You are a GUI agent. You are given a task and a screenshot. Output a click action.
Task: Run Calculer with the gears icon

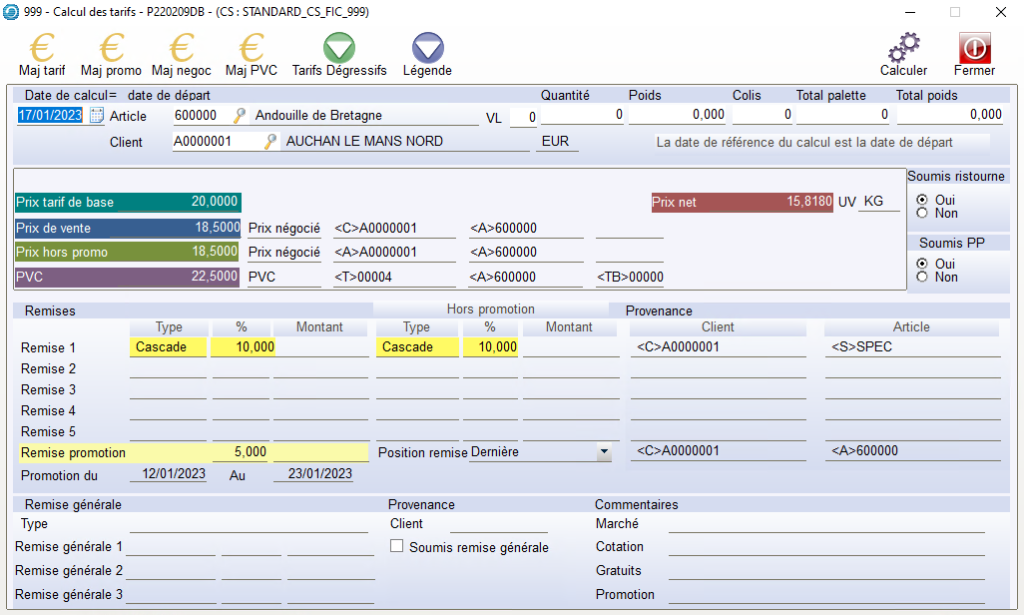(x=903, y=48)
